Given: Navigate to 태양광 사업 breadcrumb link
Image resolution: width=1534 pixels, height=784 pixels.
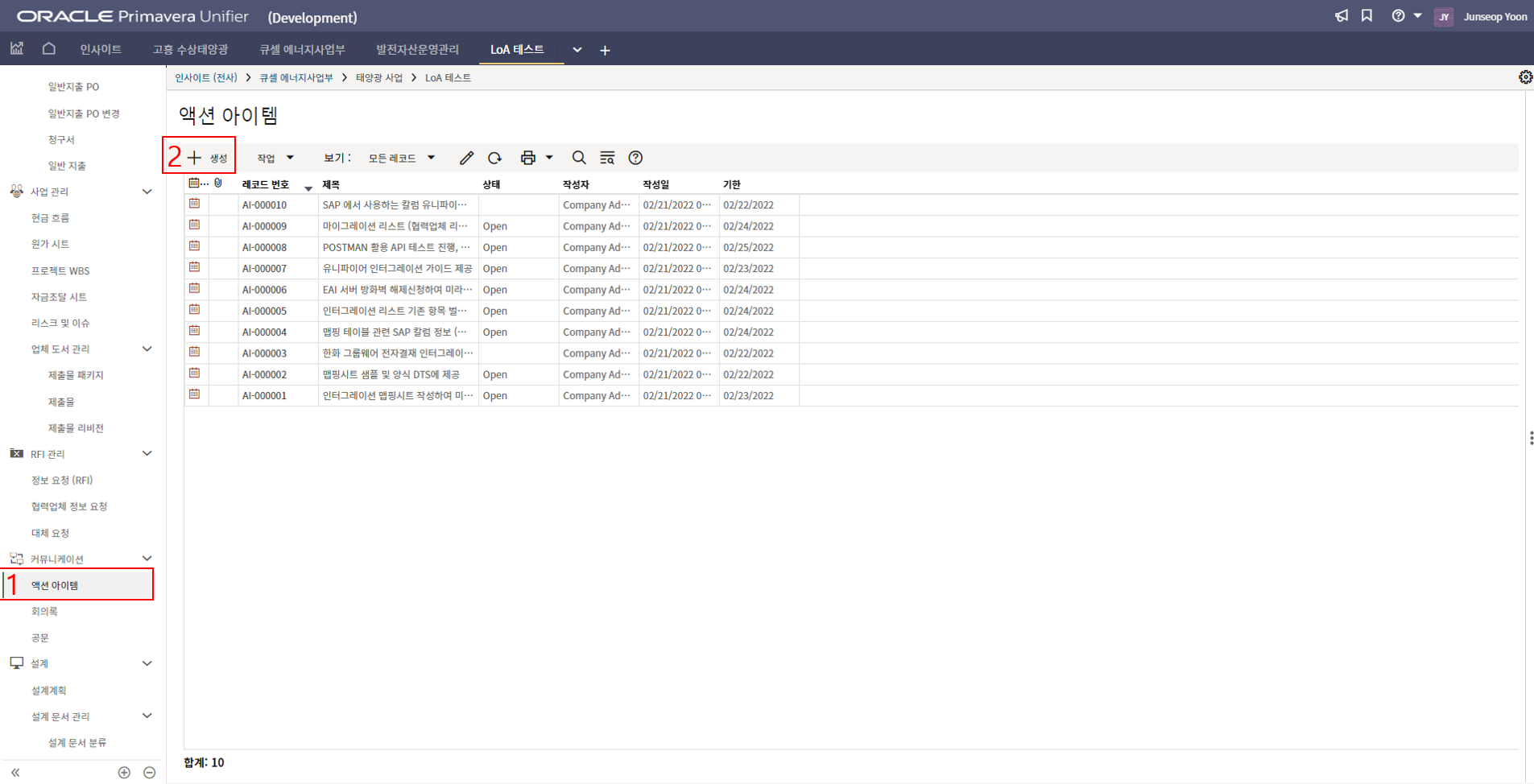Looking at the screenshot, I should tap(378, 78).
